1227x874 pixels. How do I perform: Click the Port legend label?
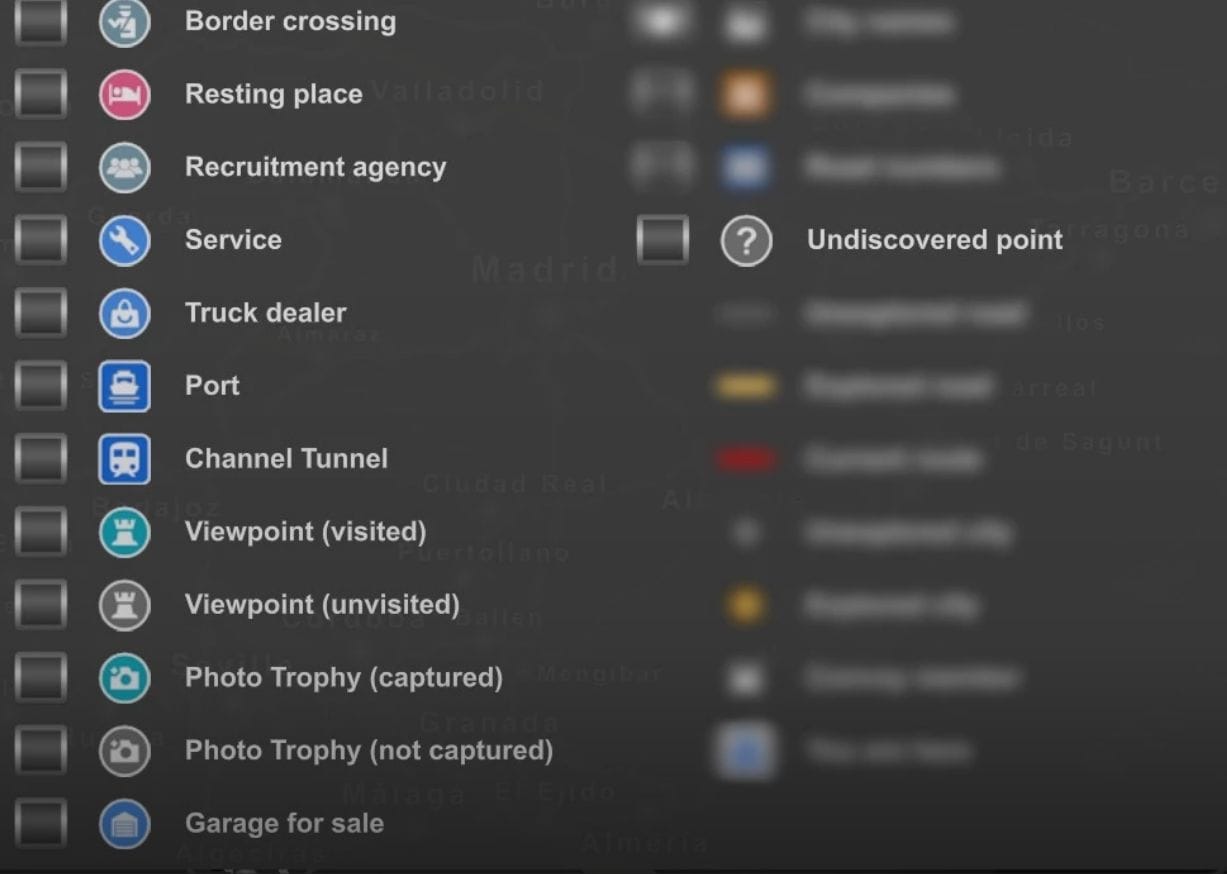click(x=212, y=386)
